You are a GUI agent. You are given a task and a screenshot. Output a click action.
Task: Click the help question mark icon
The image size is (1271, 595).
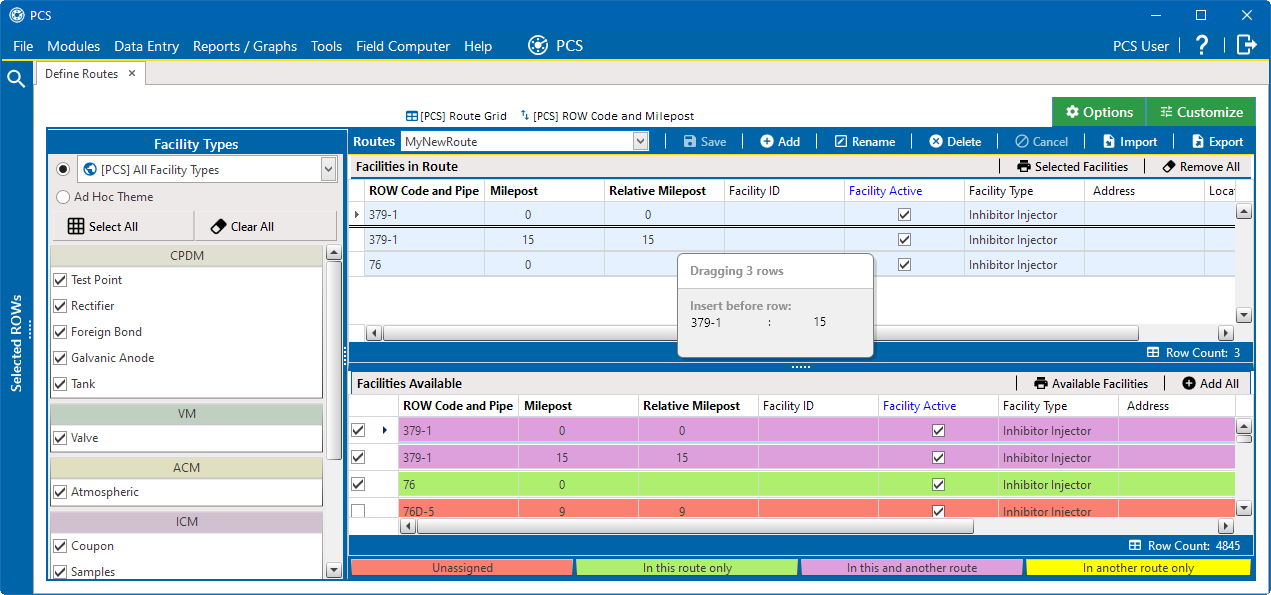(x=1202, y=45)
